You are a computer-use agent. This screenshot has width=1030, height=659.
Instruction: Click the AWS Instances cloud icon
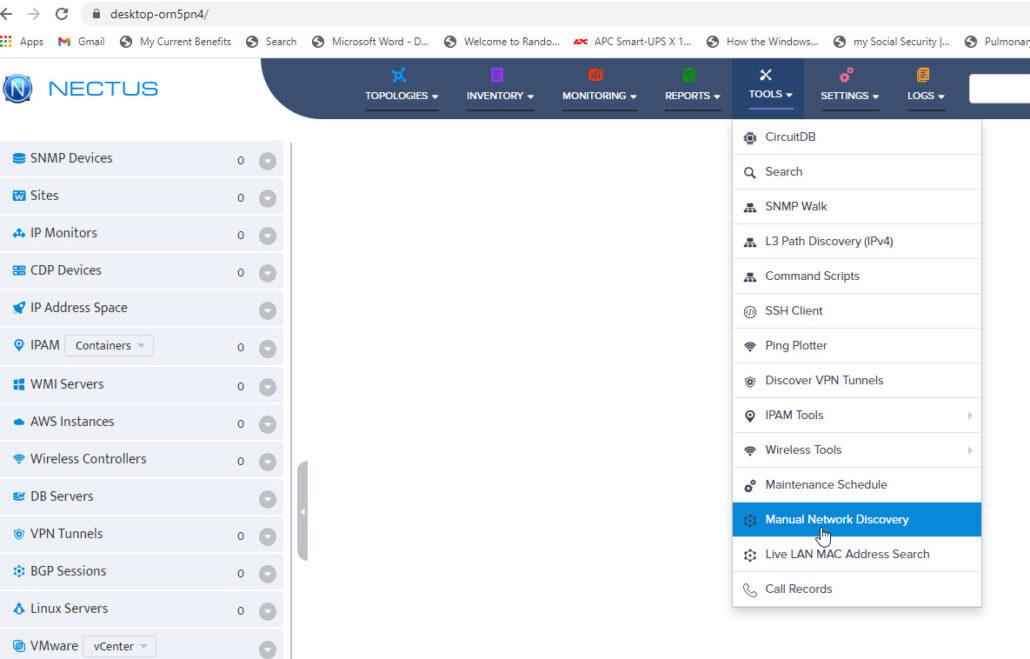[19, 422]
